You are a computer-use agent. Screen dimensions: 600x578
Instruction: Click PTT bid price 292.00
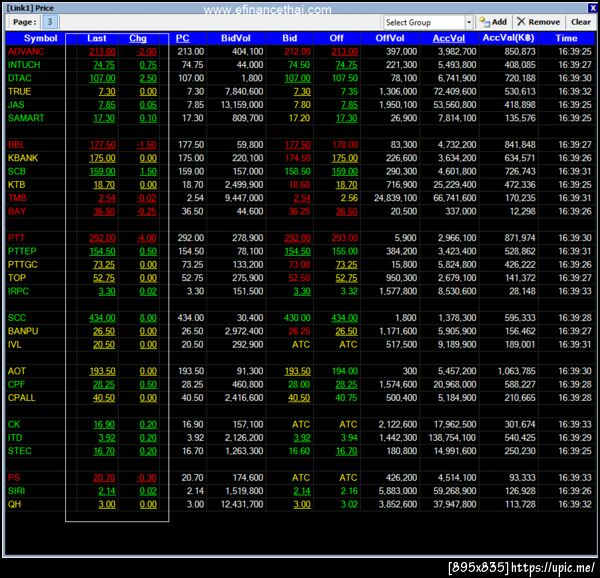[x=297, y=238]
